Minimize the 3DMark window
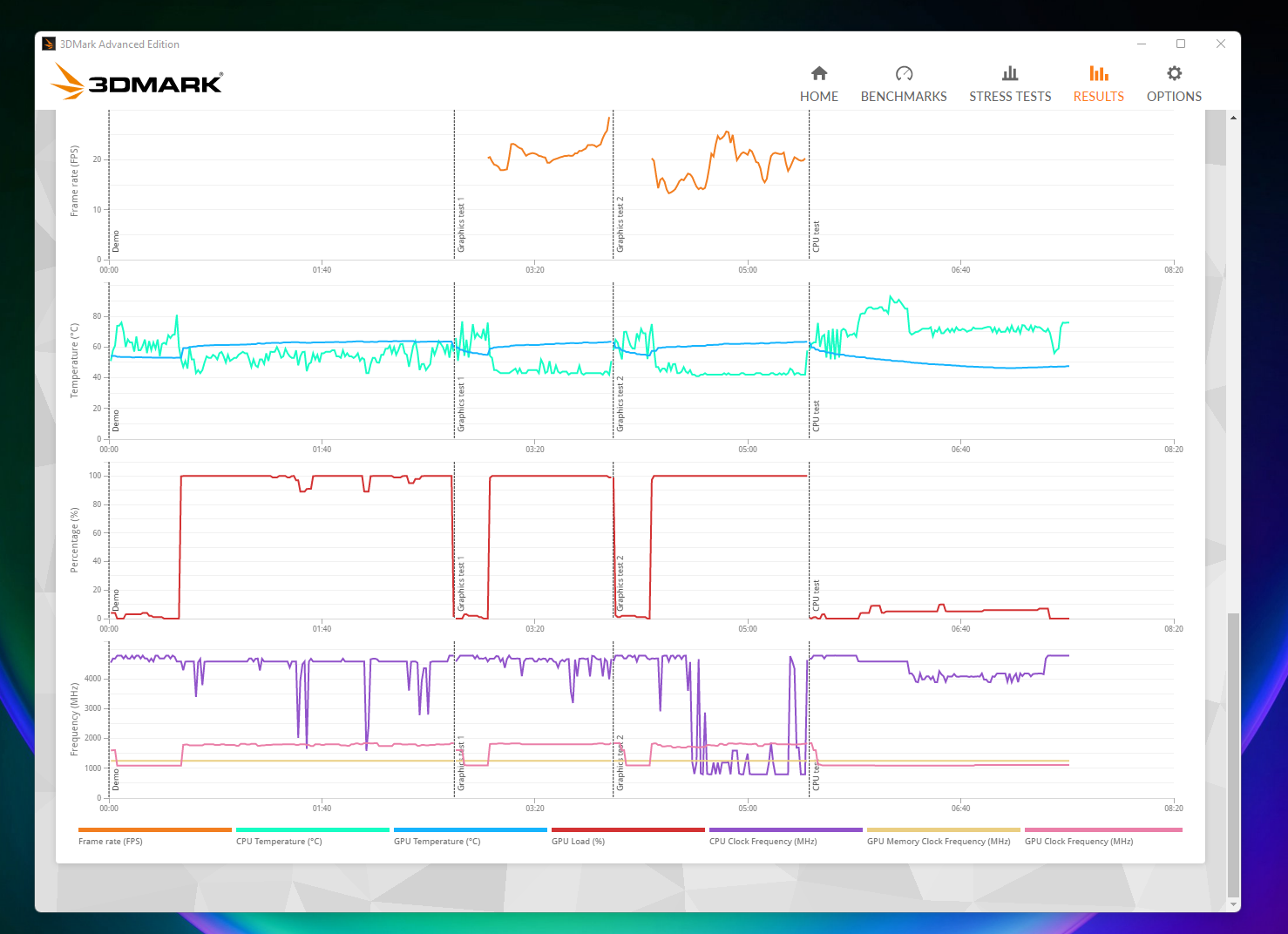 coord(1142,44)
